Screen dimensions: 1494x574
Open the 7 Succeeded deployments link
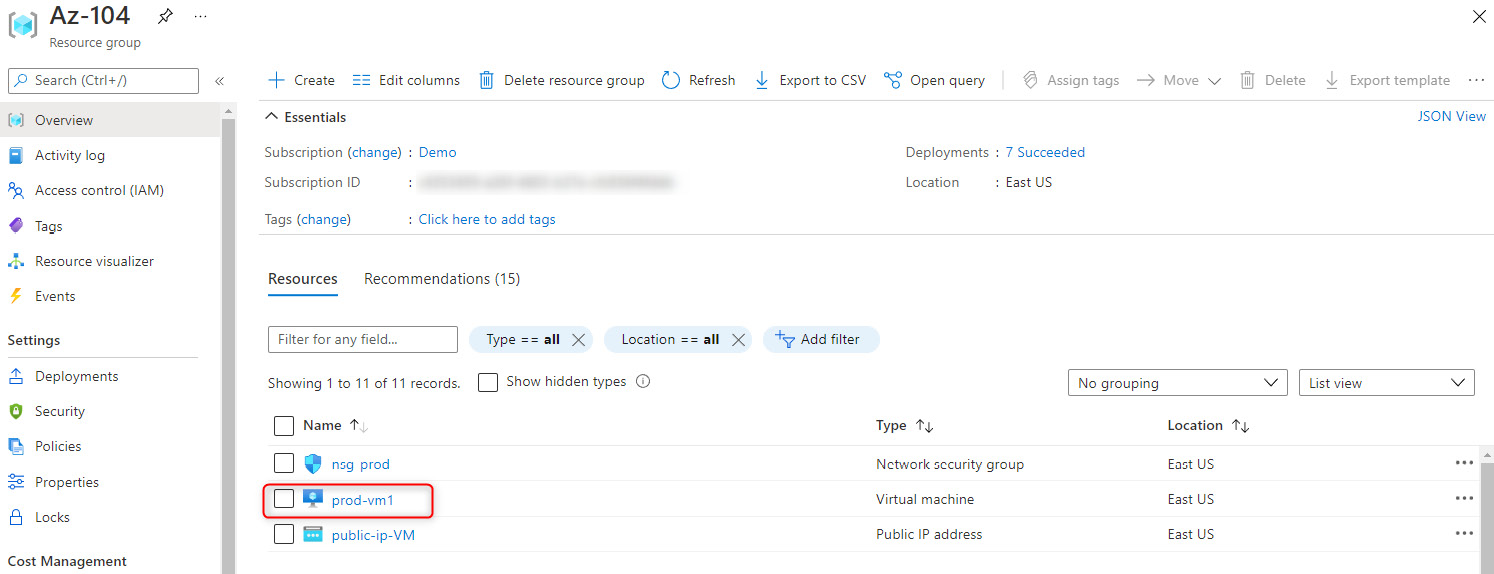tap(1045, 152)
